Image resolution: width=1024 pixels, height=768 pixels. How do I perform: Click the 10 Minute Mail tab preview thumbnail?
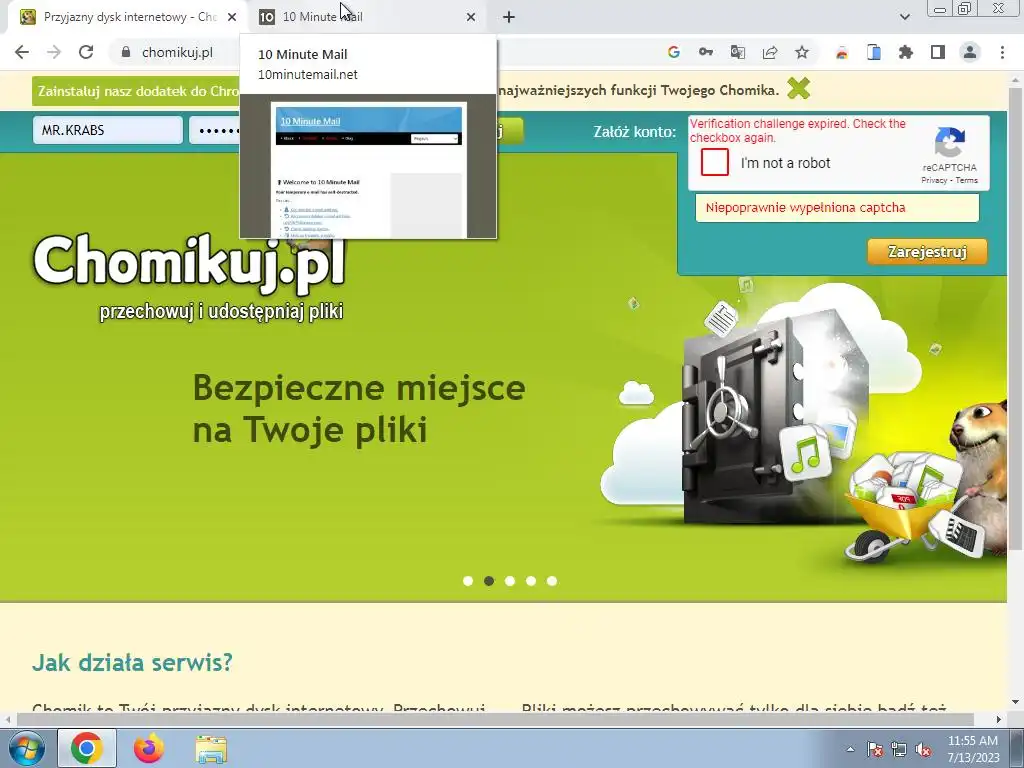pyautogui.click(x=368, y=167)
